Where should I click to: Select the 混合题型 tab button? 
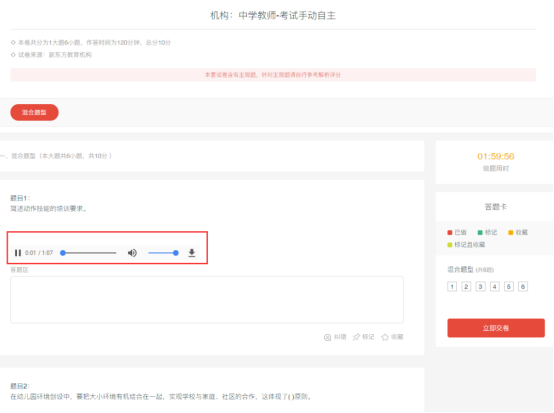pyautogui.click(x=34, y=112)
